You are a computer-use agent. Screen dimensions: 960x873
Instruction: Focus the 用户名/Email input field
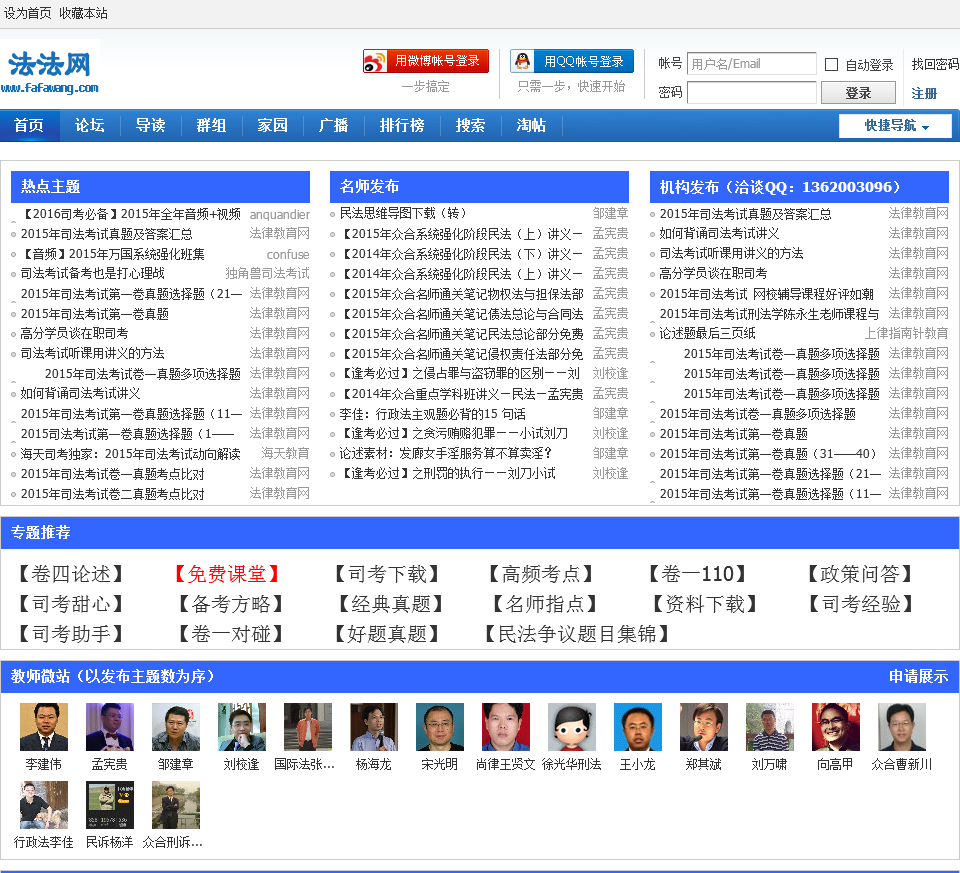751,64
